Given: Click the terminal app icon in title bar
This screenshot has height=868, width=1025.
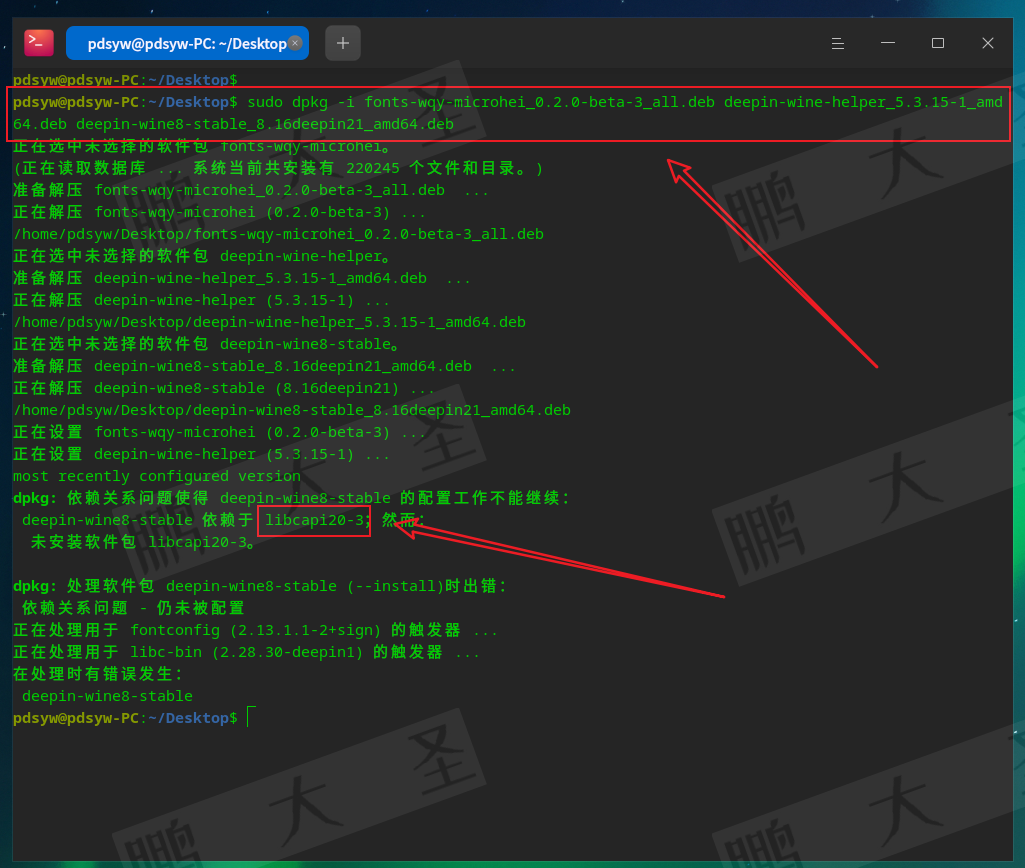Looking at the screenshot, I should tap(39, 43).
